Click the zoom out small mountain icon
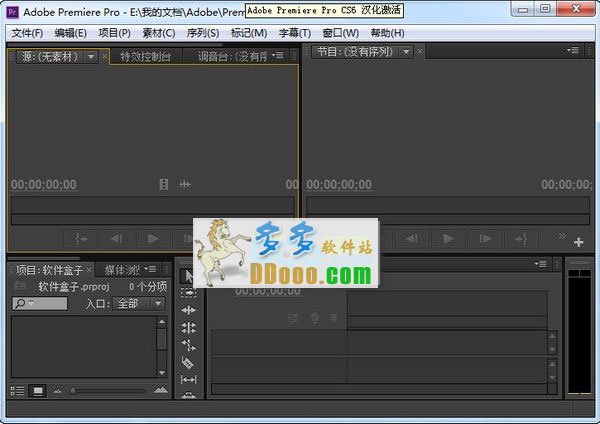This screenshot has height=424, width=600. coord(57,391)
